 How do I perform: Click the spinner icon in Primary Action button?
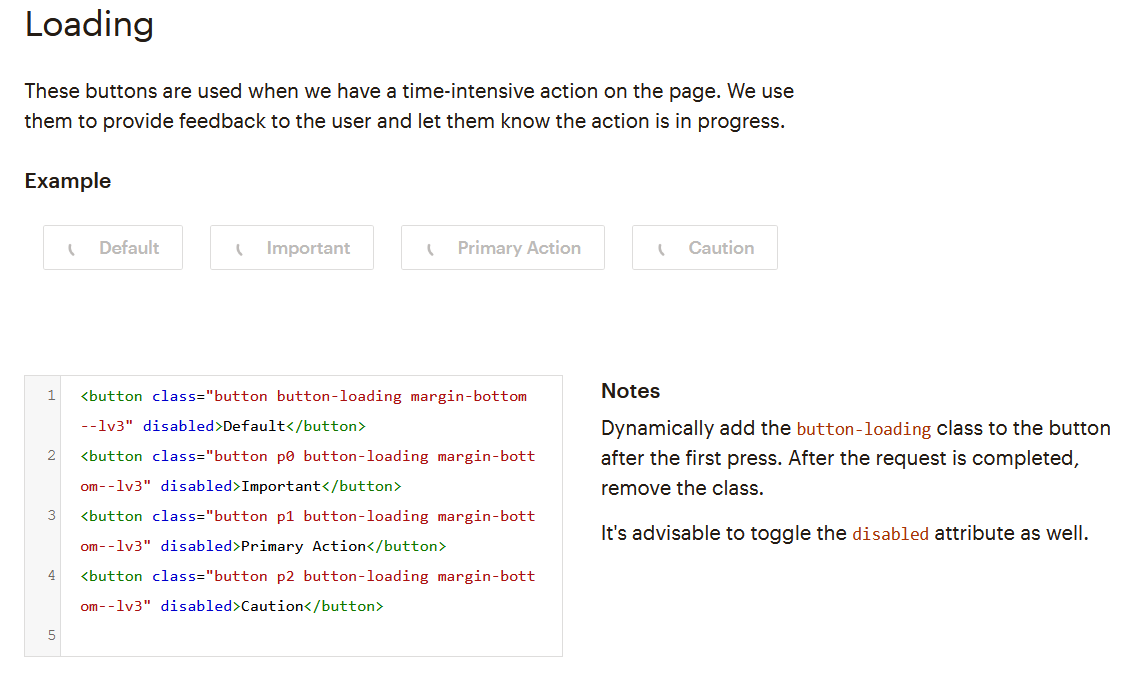tap(430, 247)
